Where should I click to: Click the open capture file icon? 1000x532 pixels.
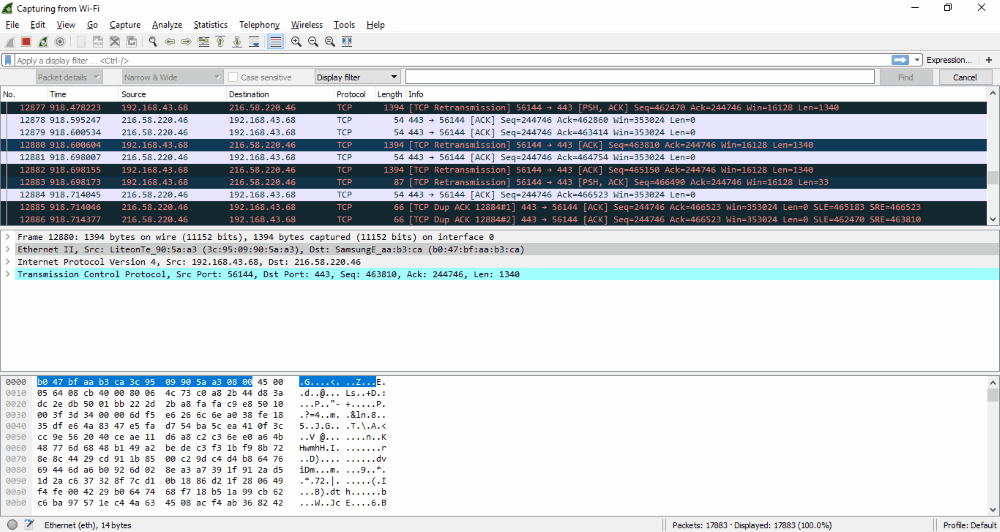pyautogui.click(x=82, y=41)
